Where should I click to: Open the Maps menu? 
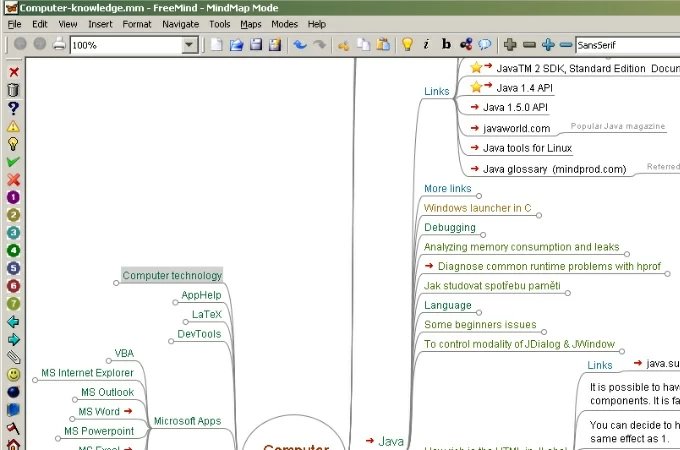click(x=251, y=24)
